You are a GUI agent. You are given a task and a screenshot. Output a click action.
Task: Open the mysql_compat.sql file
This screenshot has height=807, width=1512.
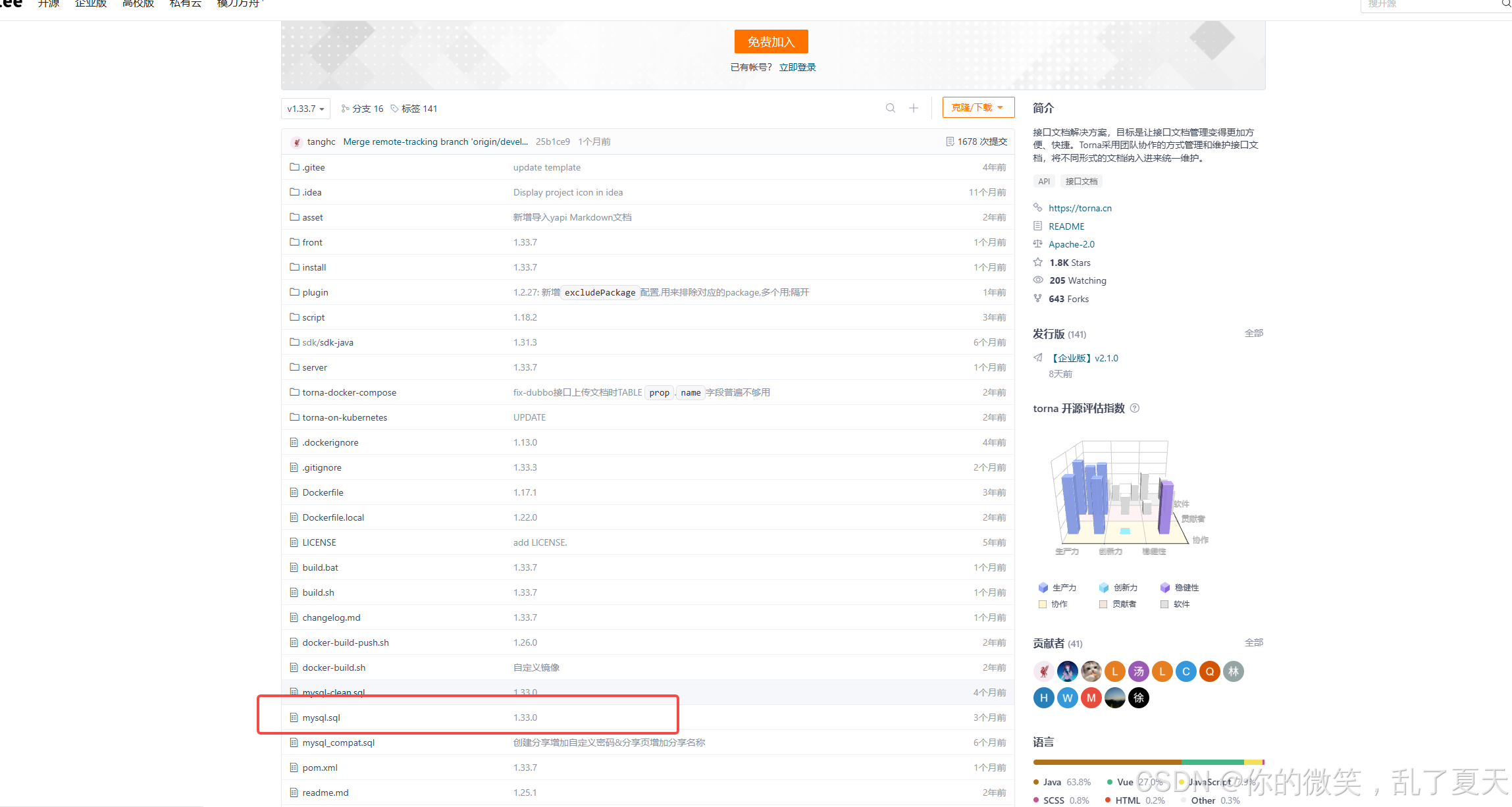coord(338,742)
